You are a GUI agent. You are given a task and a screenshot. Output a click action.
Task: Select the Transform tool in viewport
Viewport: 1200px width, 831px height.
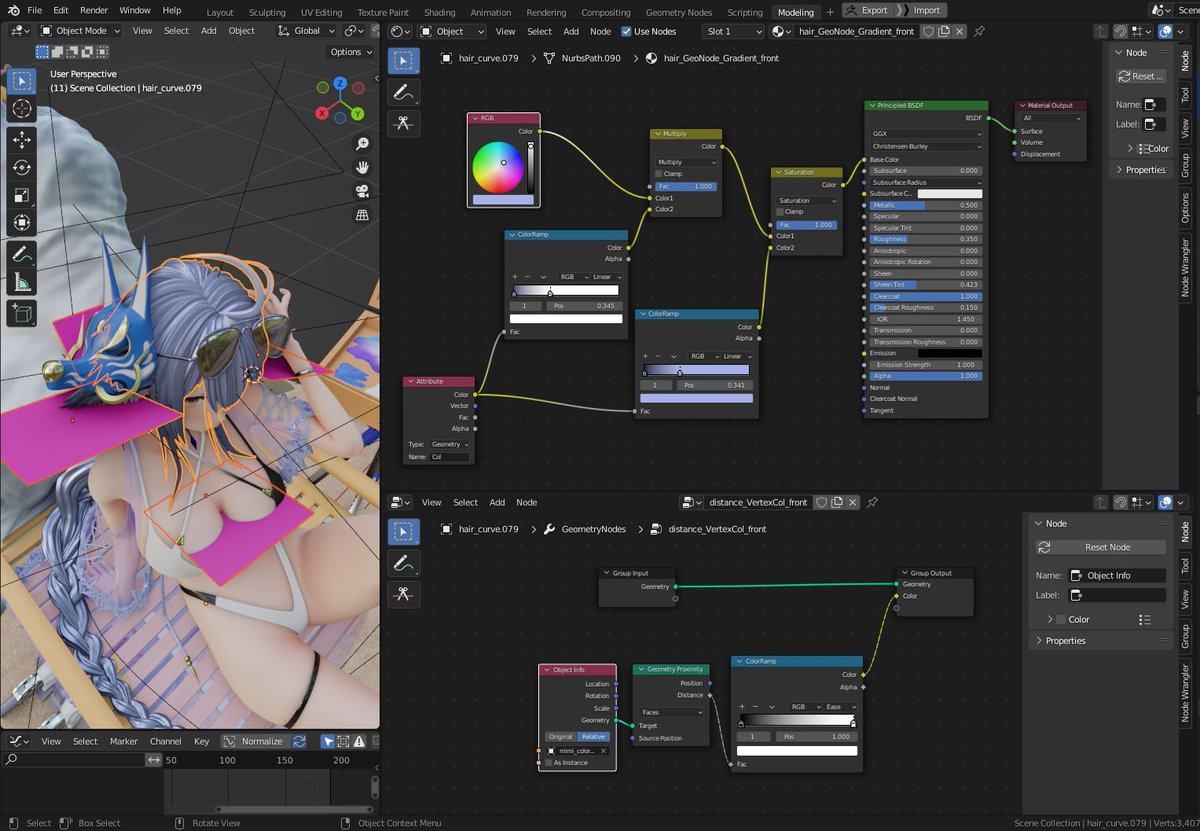click(x=21, y=222)
